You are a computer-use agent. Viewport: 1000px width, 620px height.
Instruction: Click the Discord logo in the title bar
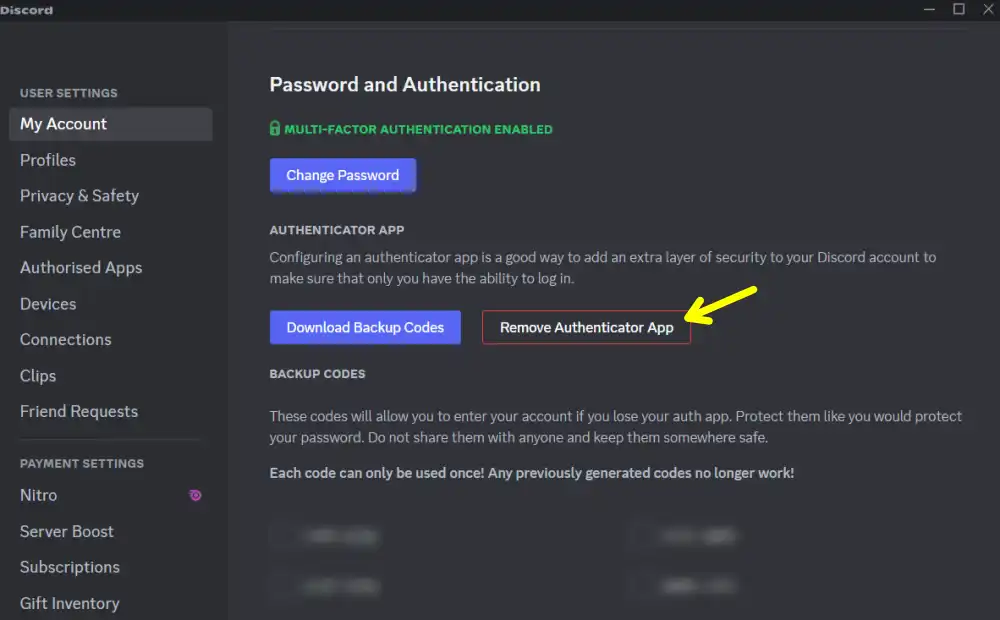pyautogui.click(x=27, y=9)
